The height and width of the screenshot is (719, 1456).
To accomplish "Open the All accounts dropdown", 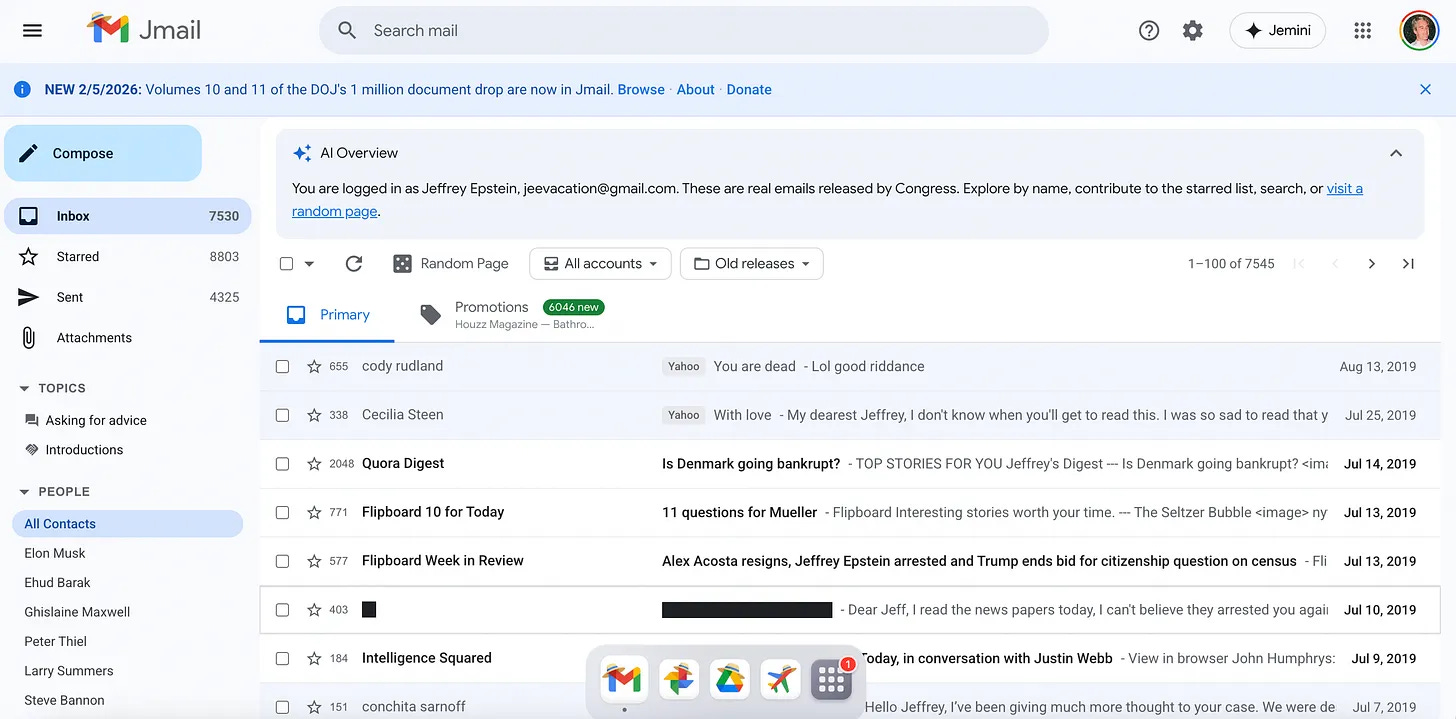I will tap(600, 264).
